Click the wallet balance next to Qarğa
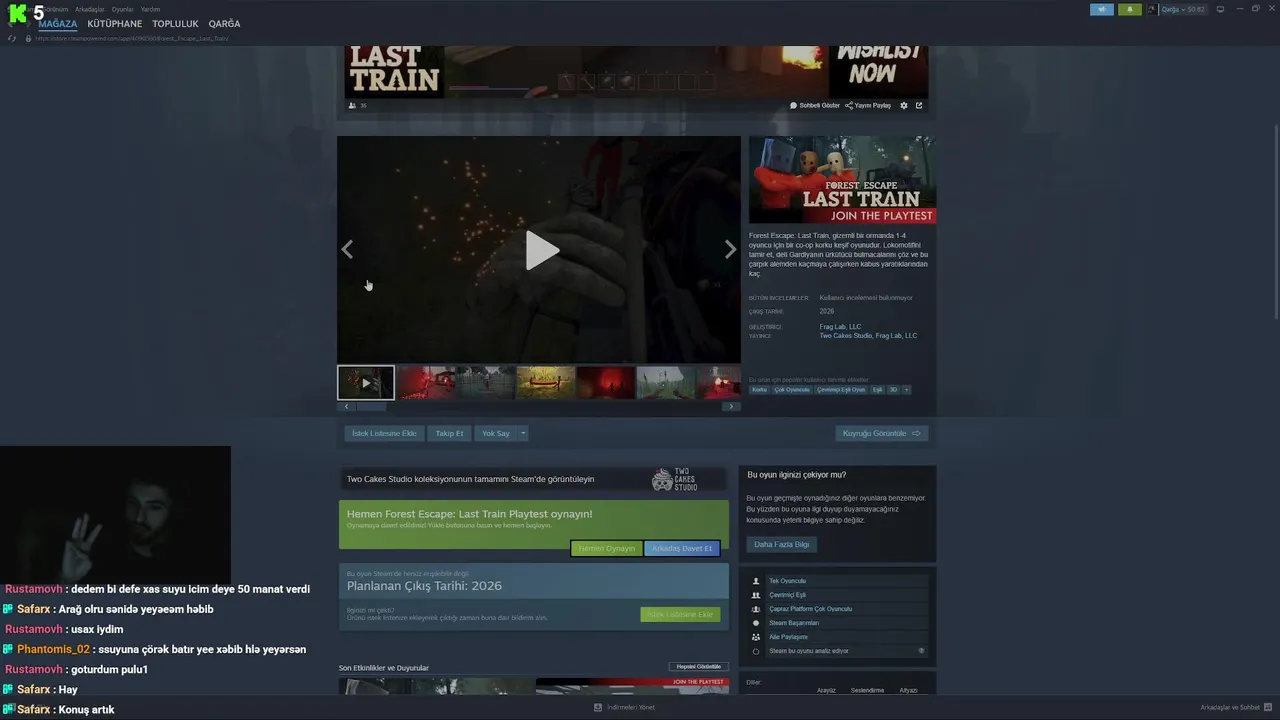The width and height of the screenshot is (1280, 720). (1196, 9)
